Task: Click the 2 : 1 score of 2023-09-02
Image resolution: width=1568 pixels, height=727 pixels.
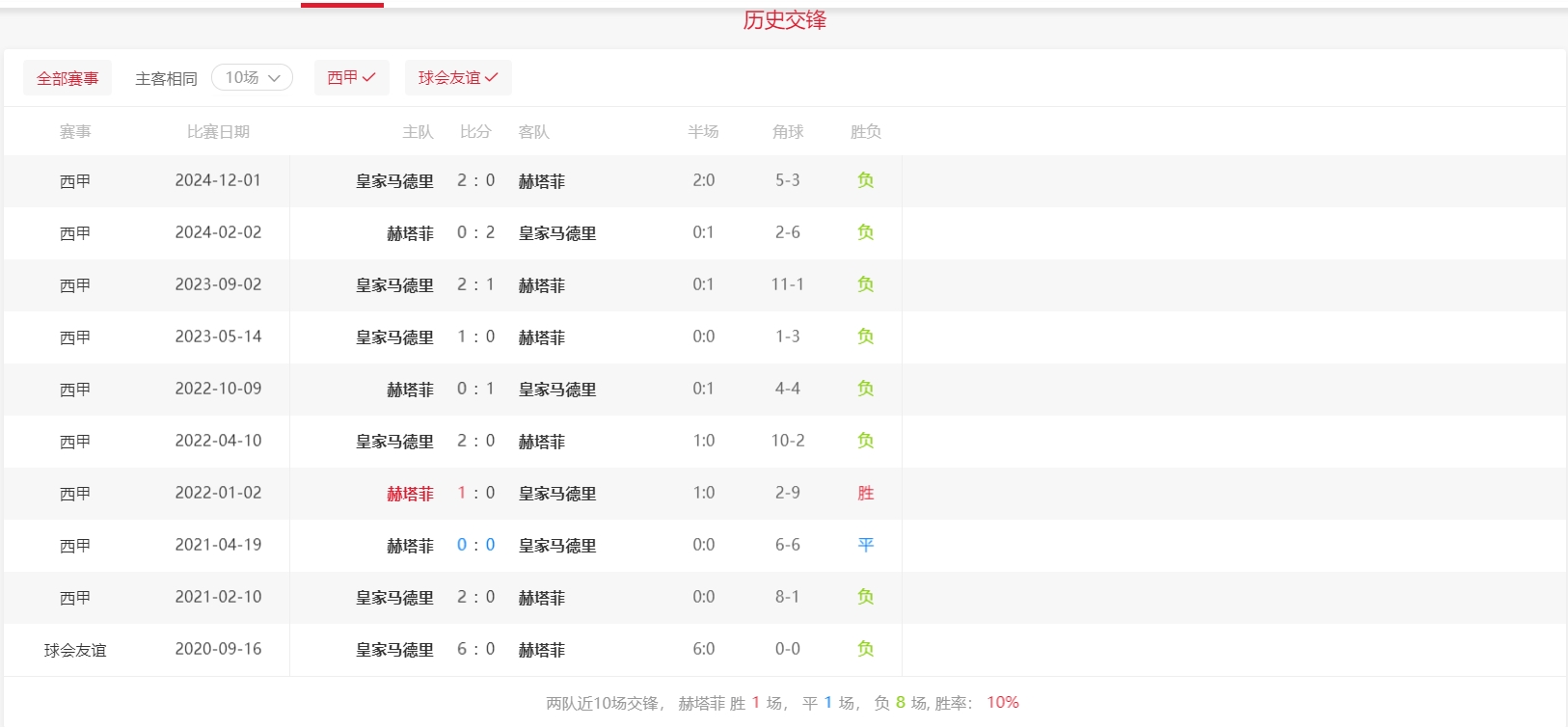Action: (475, 284)
